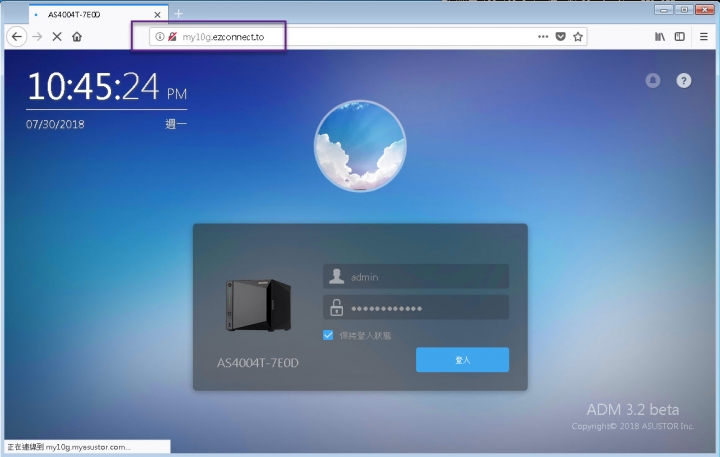The width and height of the screenshot is (720, 457).
Task: Click the AS4004T-7E0D device name text
Action: (x=258, y=363)
